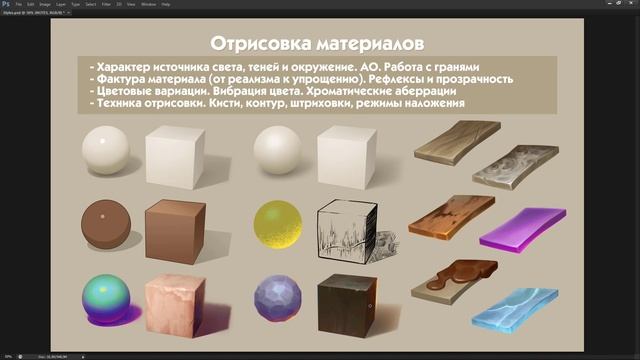640x360 pixels.
Task: Open the View menu
Action: pyautogui.click(x=131, y=4)
